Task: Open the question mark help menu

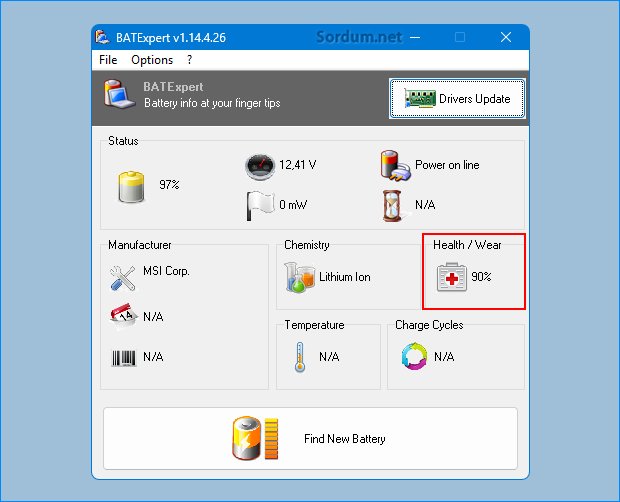Action: 189,60
